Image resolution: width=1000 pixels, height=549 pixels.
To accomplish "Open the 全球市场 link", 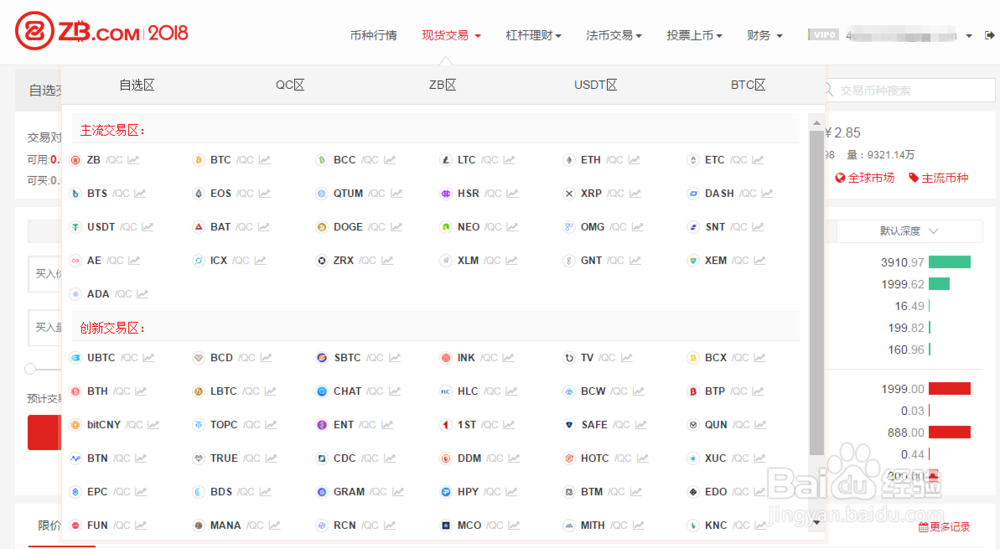I will click(x=865, y=178).
